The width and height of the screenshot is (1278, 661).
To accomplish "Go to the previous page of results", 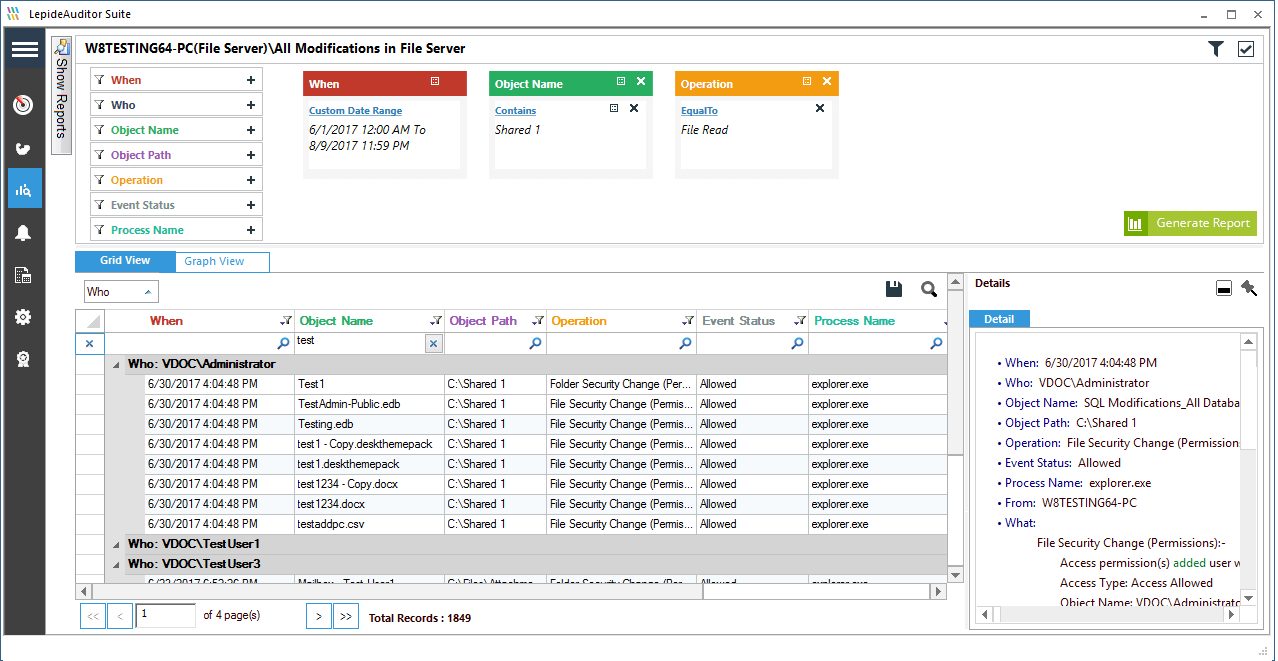I will point(120,616).
